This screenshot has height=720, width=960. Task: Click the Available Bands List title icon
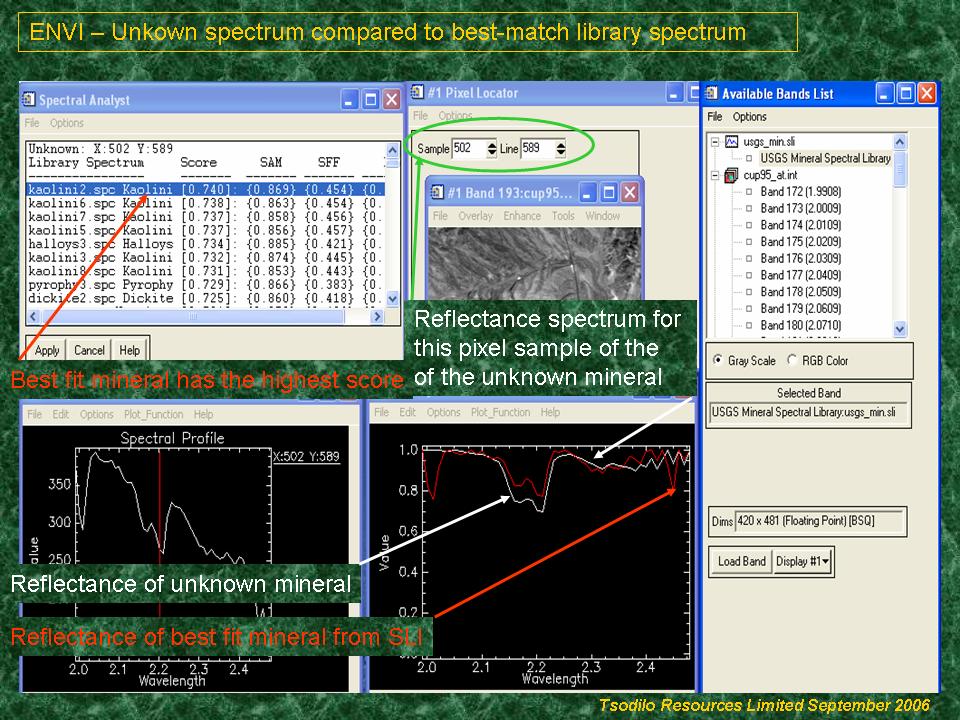[711, 93]
